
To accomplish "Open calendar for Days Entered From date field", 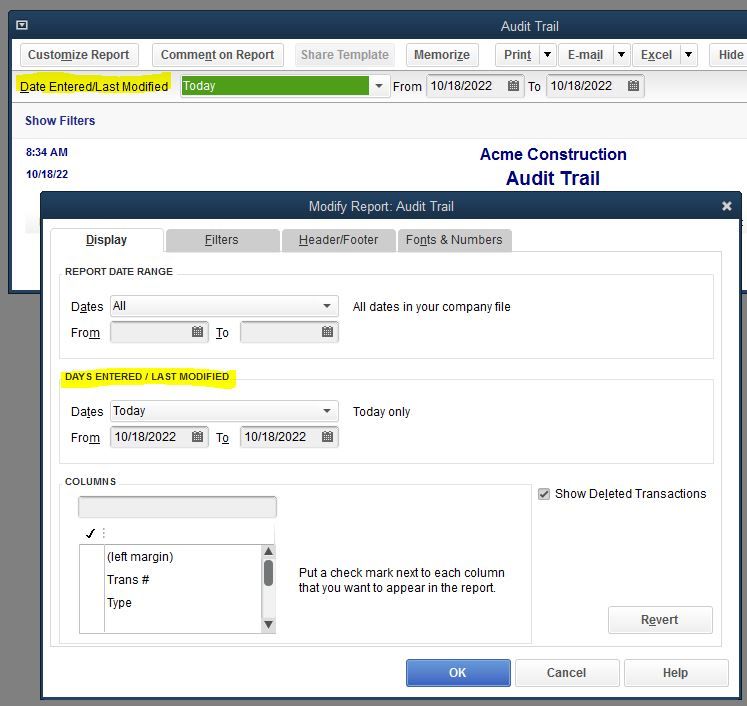I will point(197,436).
